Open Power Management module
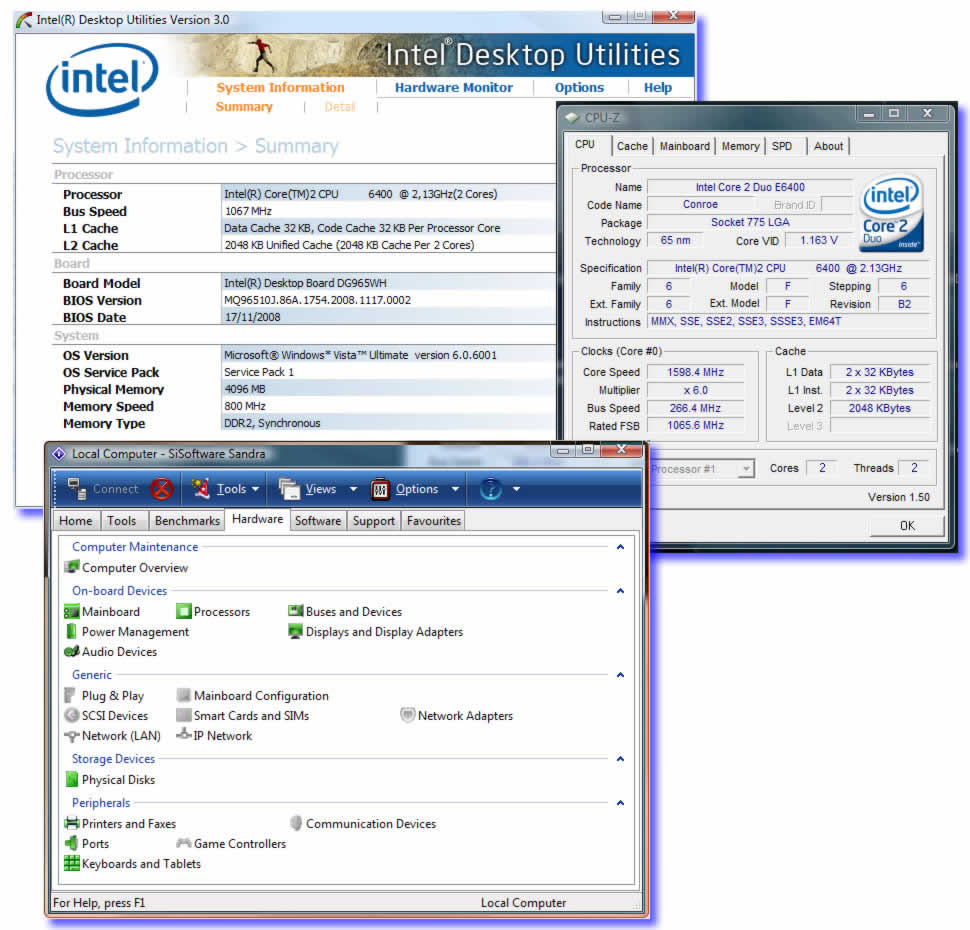Image resolution: width=970 pixels, height=930 pixels. (x=127, y=632)
